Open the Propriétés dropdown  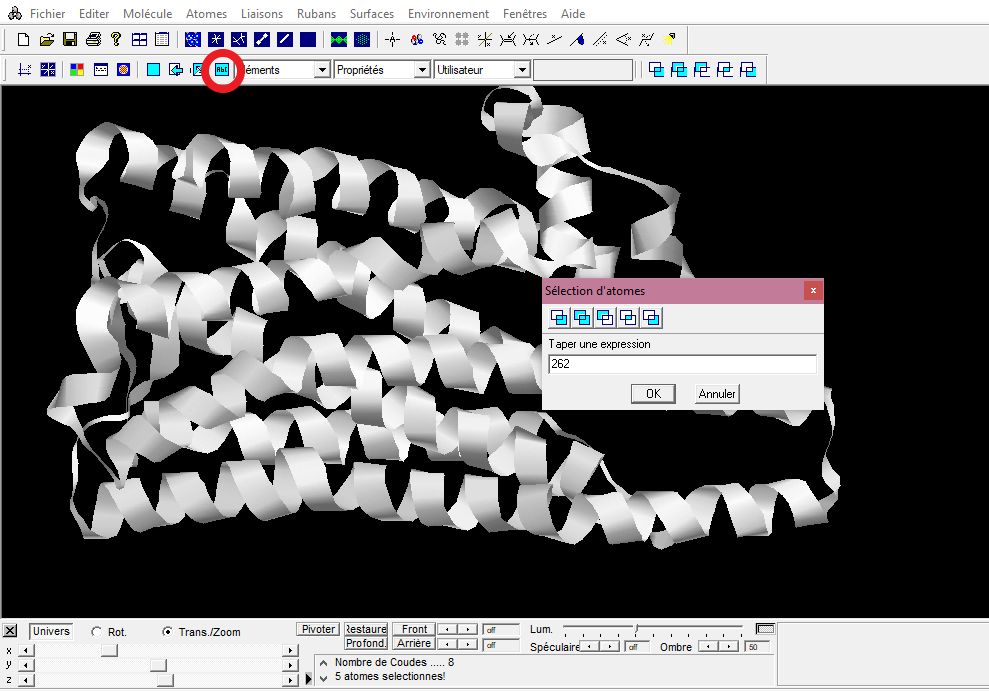click(421, 70)
